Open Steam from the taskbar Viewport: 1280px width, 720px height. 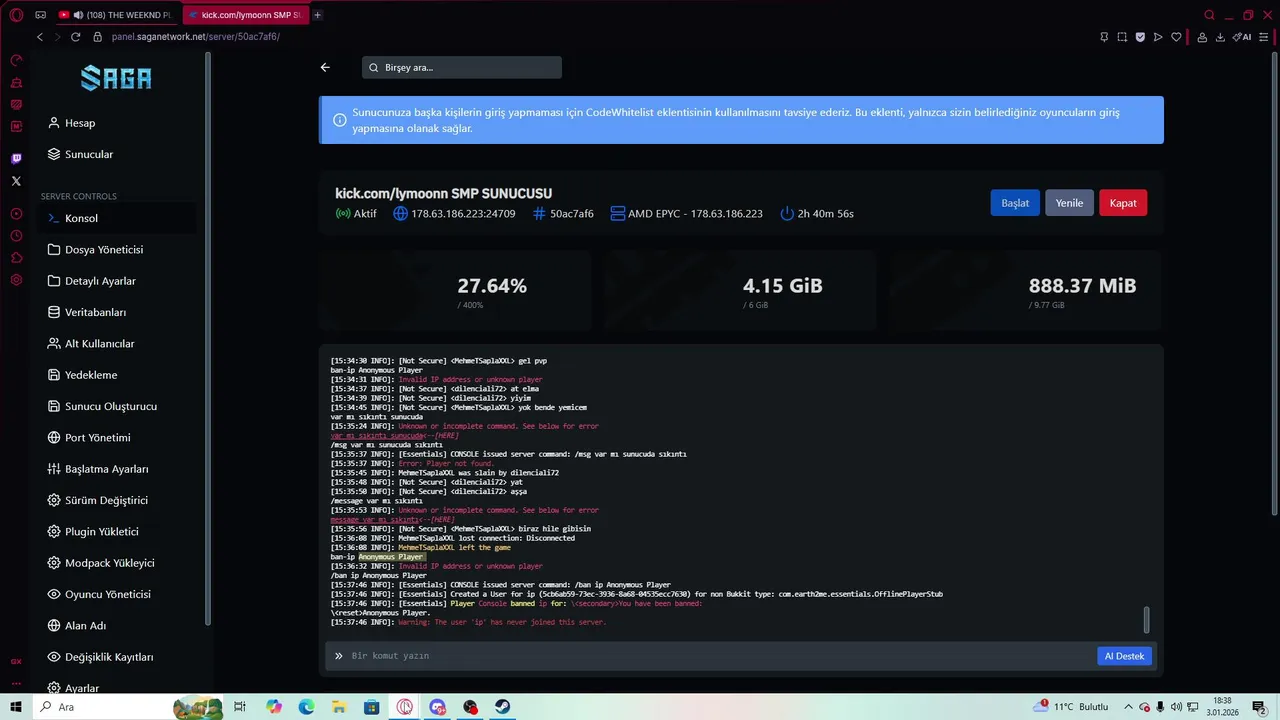point(502,707)
